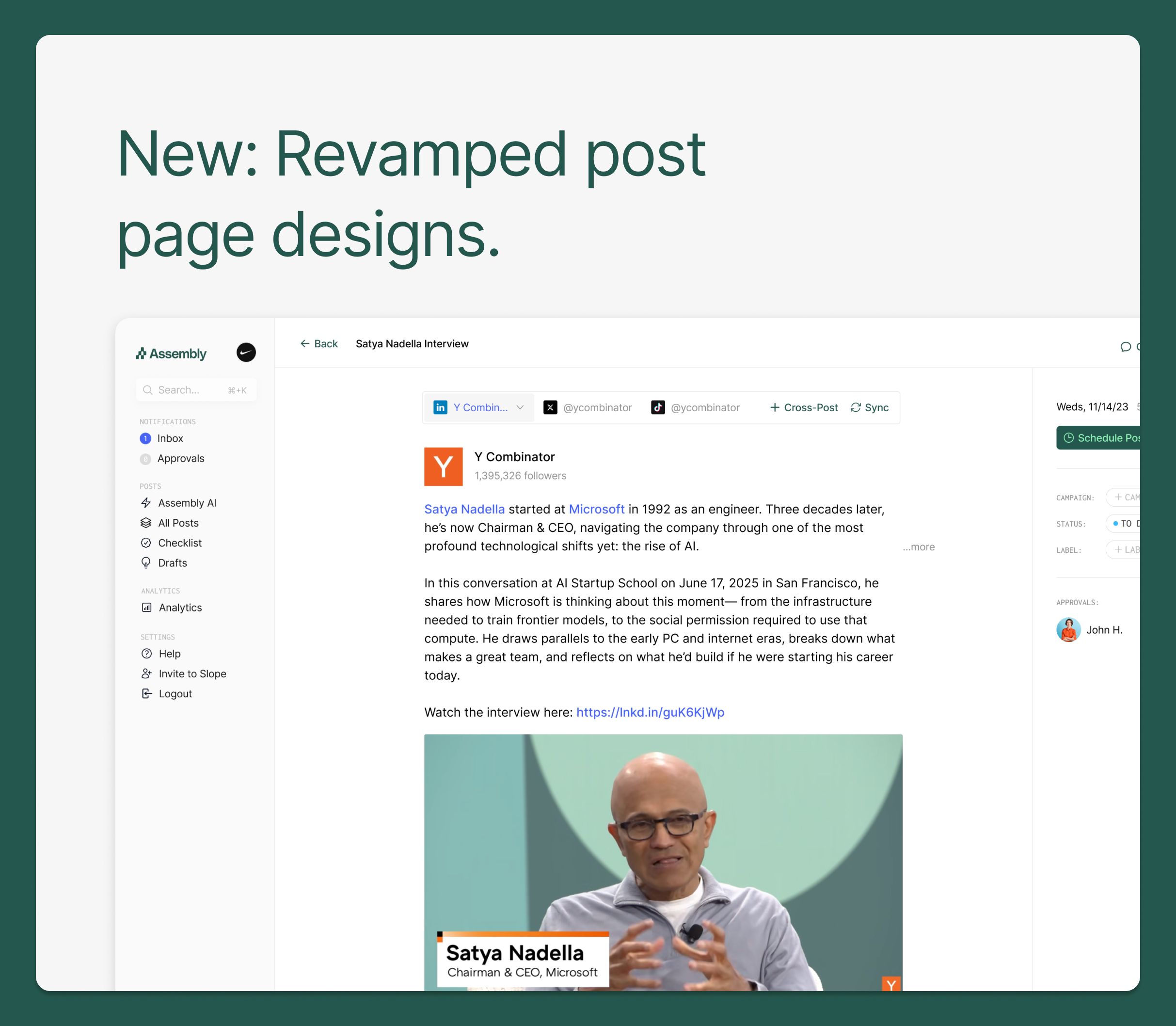Switch to the TikTok @ycombinator tab
Image resolution: width=1176 pixels, height=1026 pixels.
[x=695, y=408]
